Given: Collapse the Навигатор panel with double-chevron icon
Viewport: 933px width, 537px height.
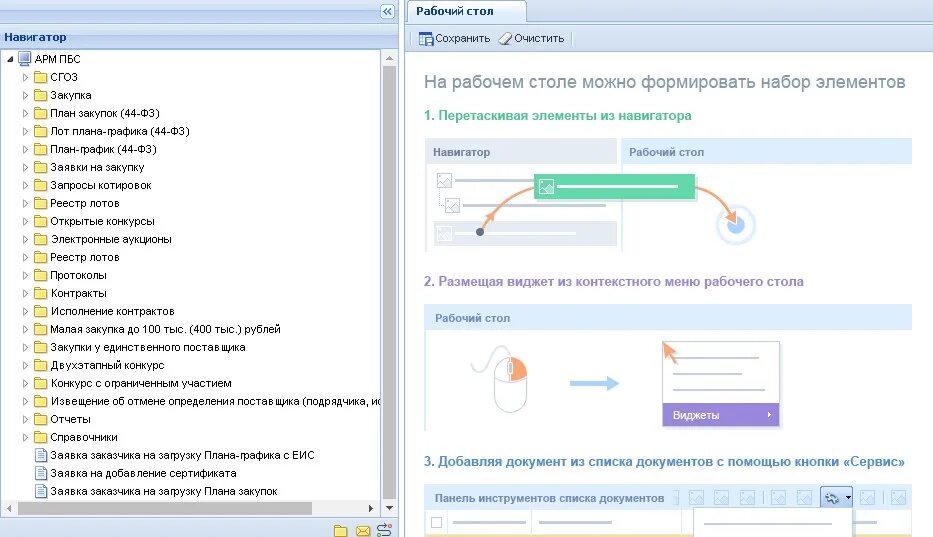Looking at the screenshot, I should pos(387,11).
